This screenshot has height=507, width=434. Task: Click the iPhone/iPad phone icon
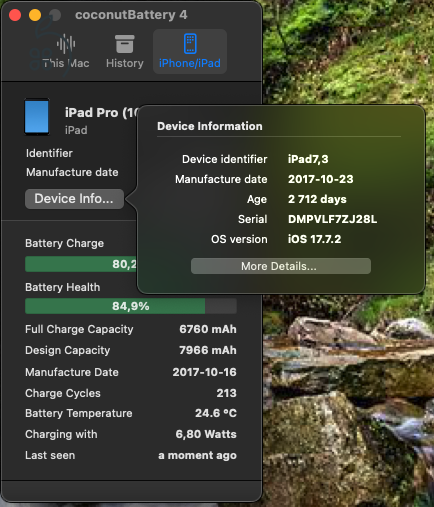190,44
